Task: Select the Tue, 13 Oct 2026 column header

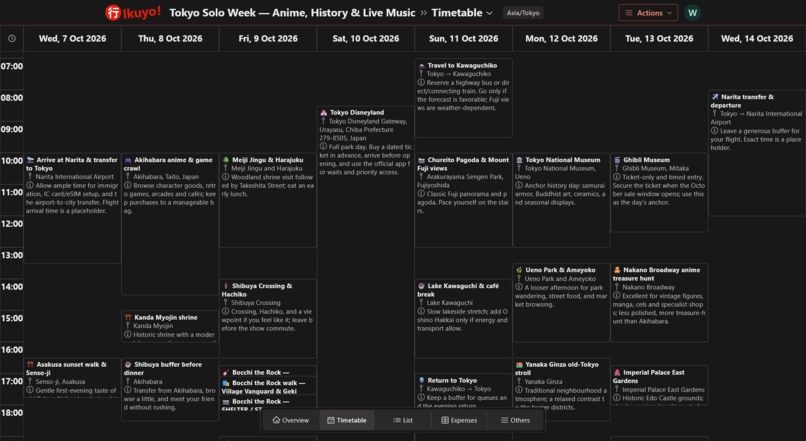Action: (659, 39)
